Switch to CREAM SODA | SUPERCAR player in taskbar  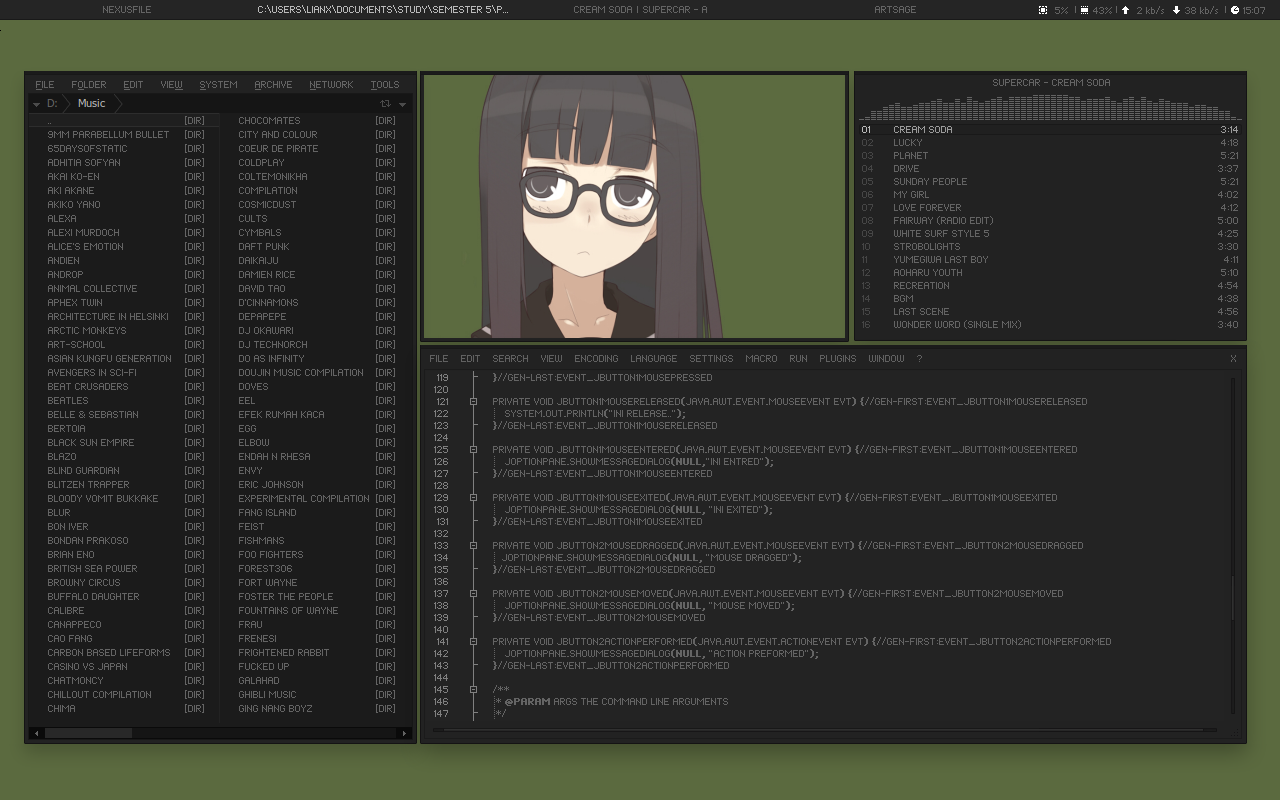tap(640, 10)
